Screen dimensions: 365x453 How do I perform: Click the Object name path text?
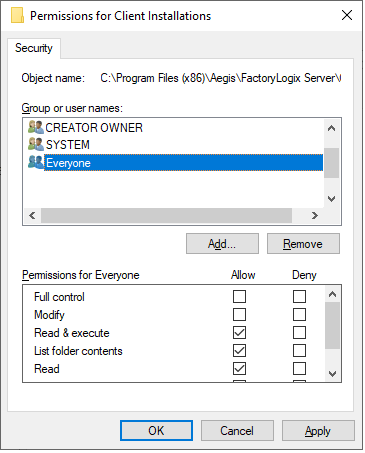click(x=220, y=78)
